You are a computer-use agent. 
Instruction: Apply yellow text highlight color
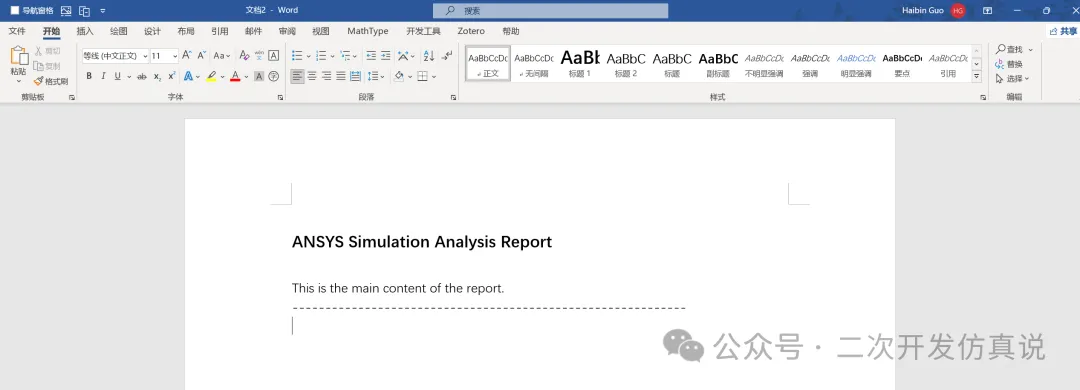click(x=211, y=76)
